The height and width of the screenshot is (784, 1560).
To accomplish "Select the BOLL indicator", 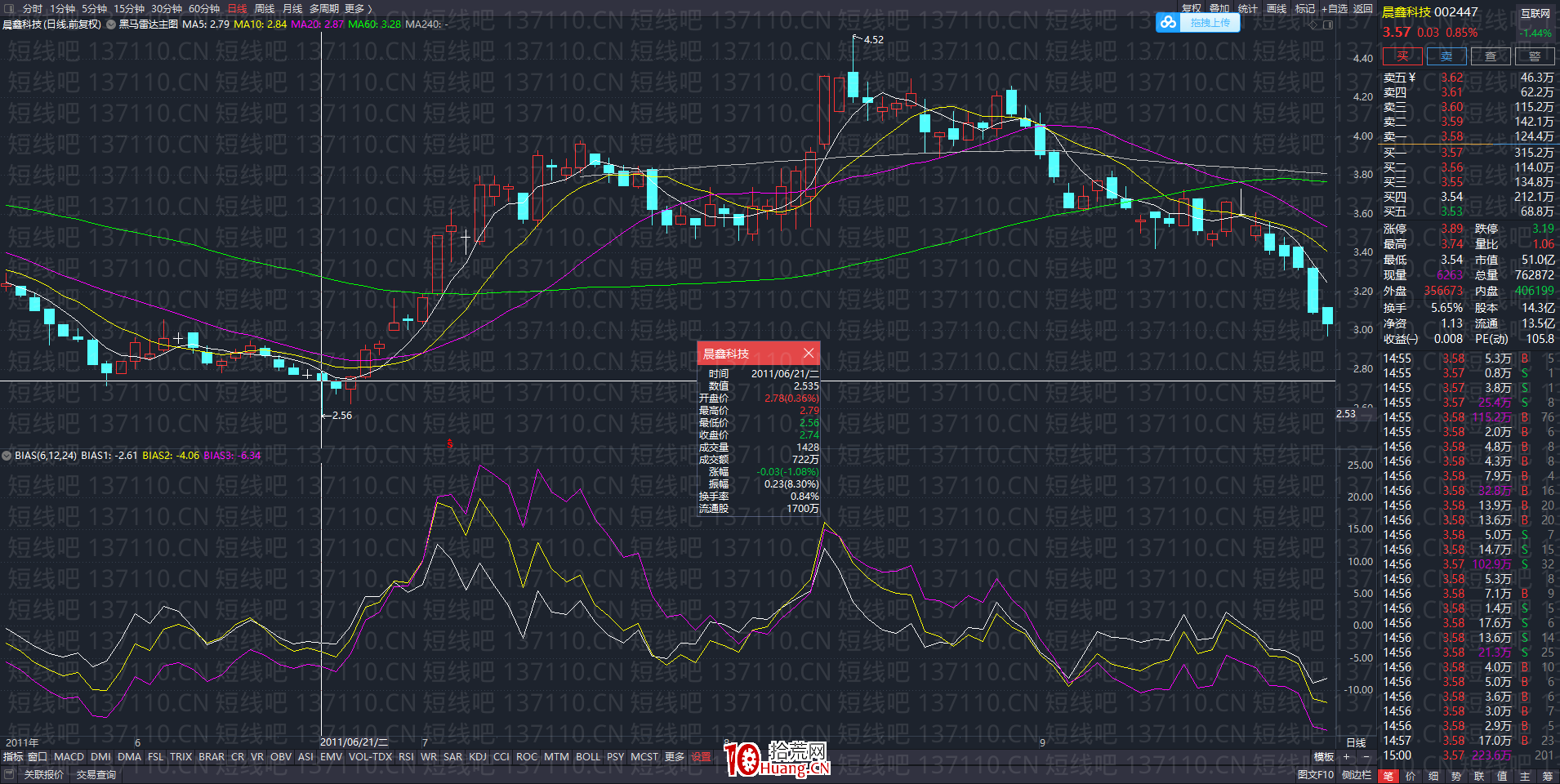I will [x=588, y=757].
